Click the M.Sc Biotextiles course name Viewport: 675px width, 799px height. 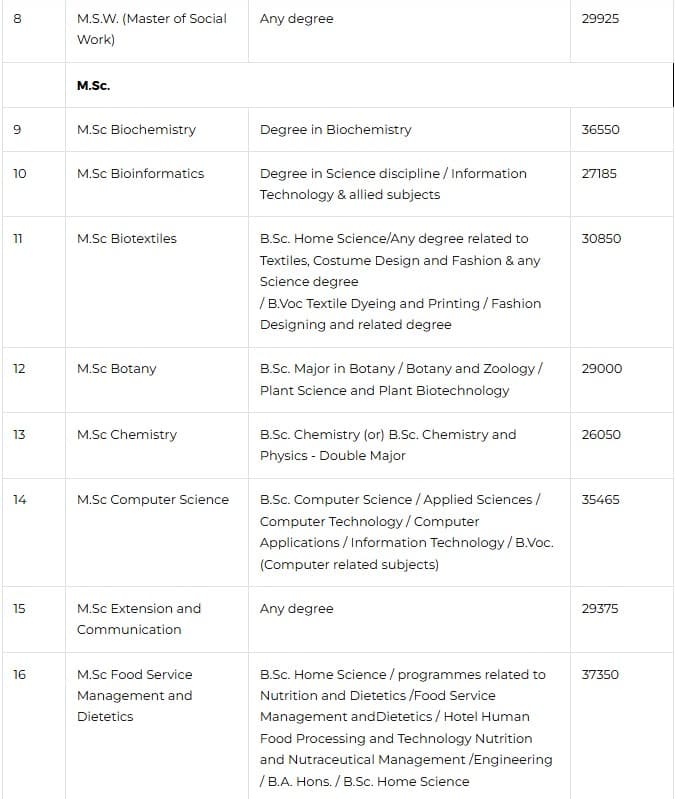[127, 239]
